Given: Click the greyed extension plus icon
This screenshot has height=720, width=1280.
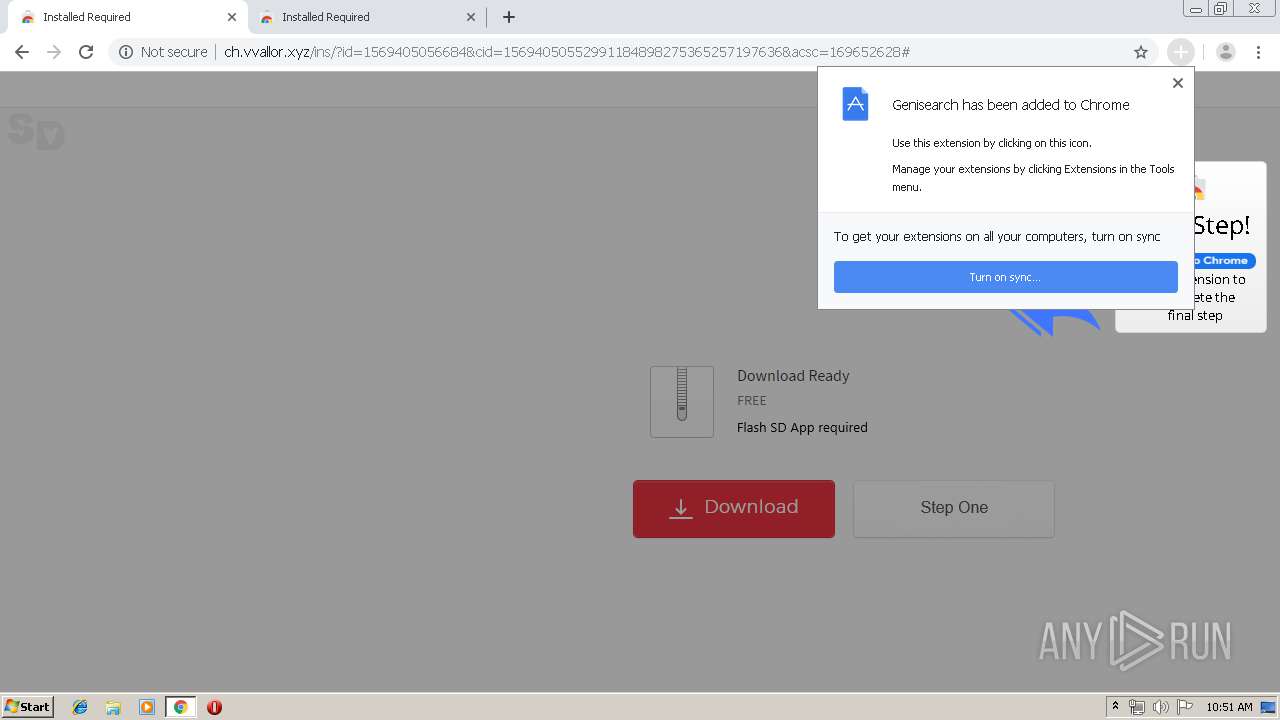Looking at the screenshot, I should [1181, 52].
